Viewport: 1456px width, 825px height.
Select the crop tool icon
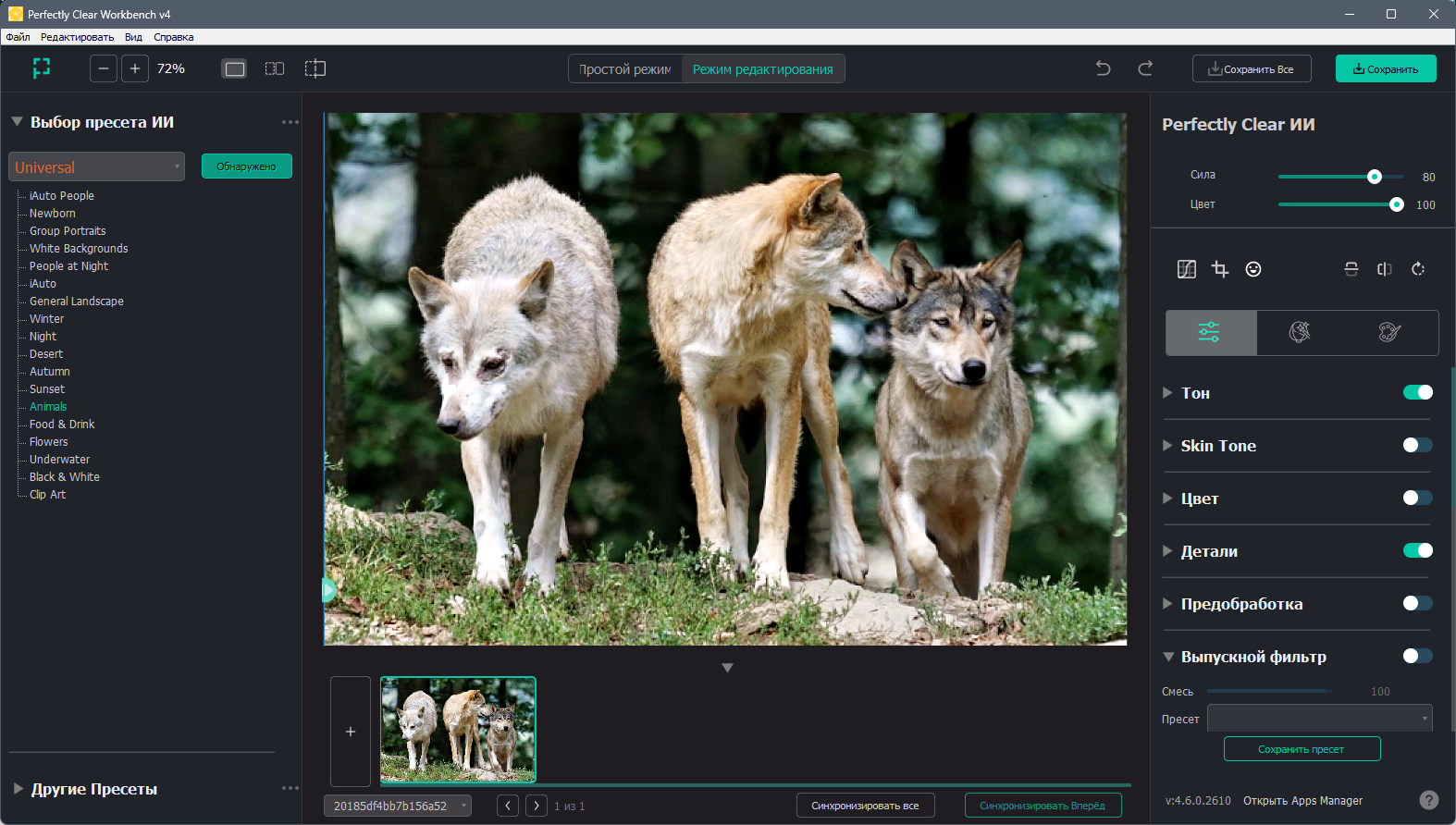click(1219, 269)
